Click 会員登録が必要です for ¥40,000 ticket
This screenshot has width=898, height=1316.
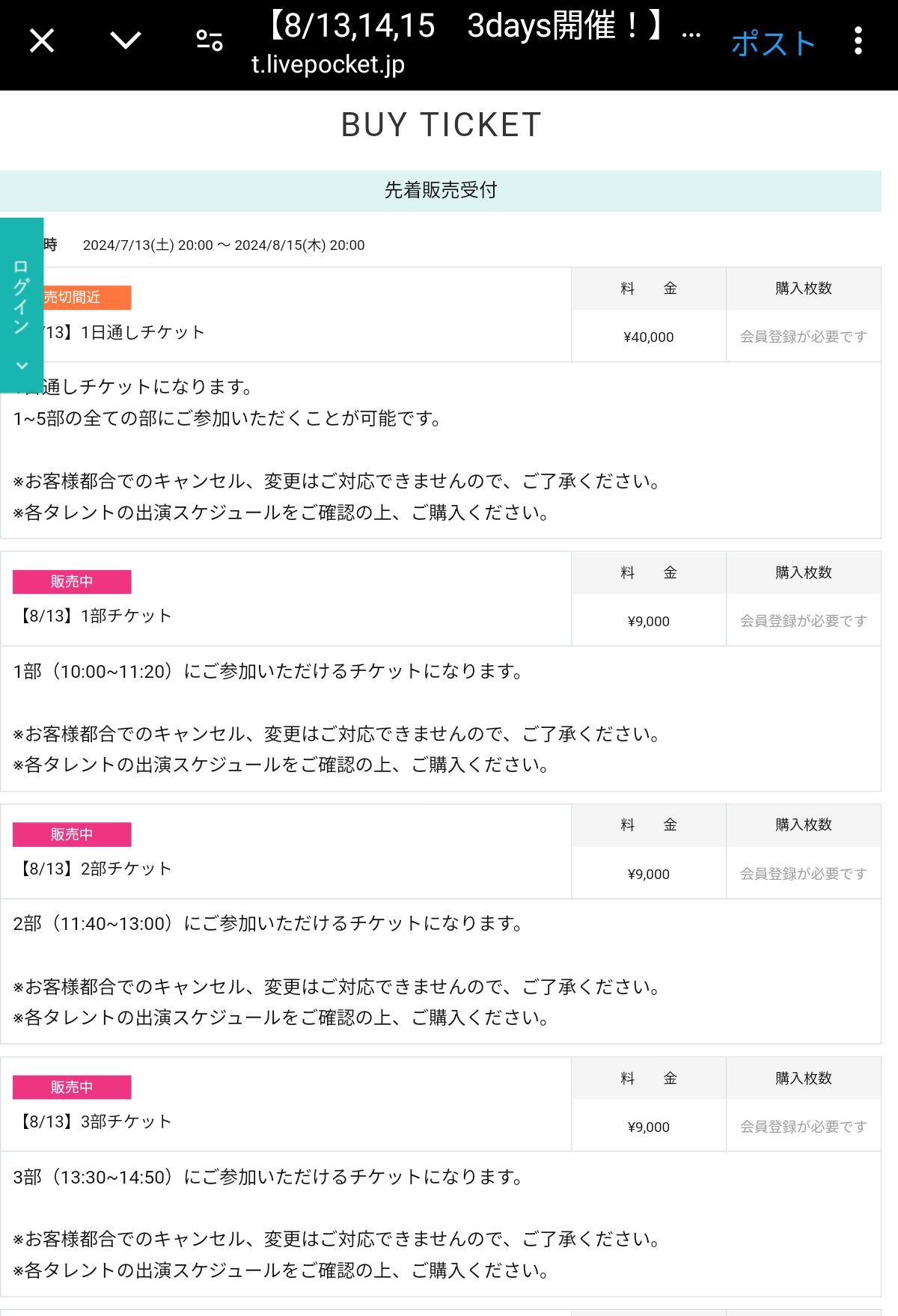click(804, 337)
